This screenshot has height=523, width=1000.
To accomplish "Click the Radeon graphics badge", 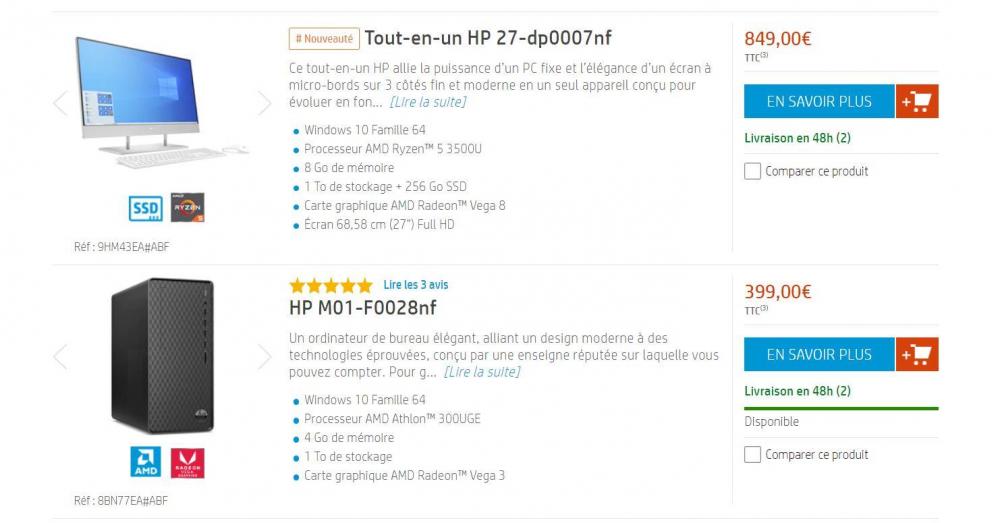I will click(187, 461).
